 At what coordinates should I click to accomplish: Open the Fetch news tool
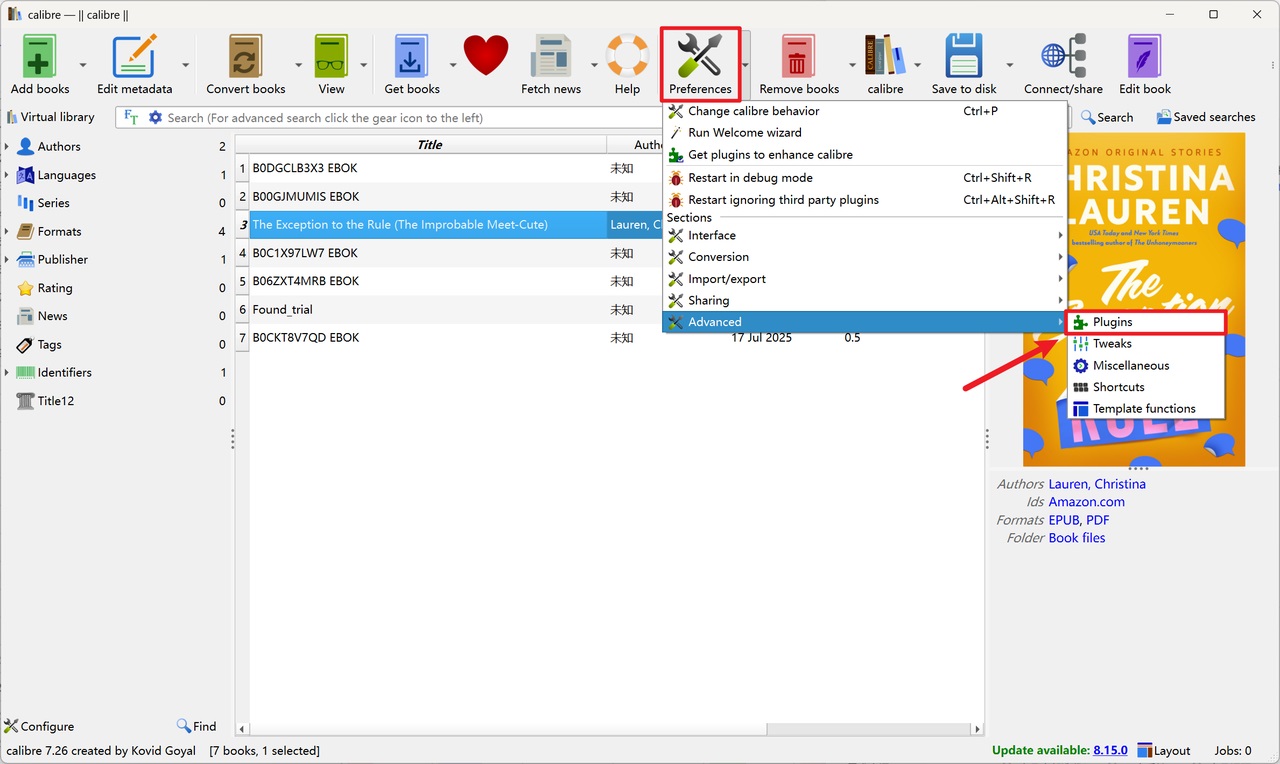[x=550, y=57]
